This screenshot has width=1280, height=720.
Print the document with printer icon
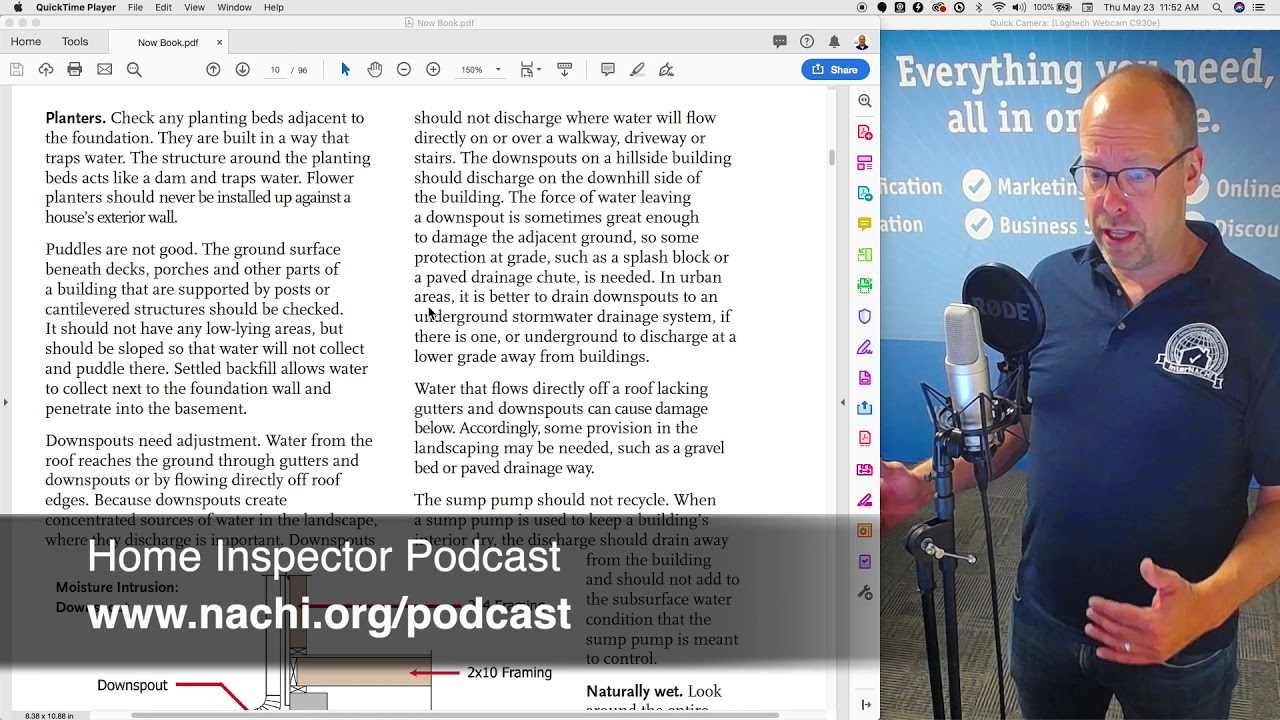coord(75,69)
